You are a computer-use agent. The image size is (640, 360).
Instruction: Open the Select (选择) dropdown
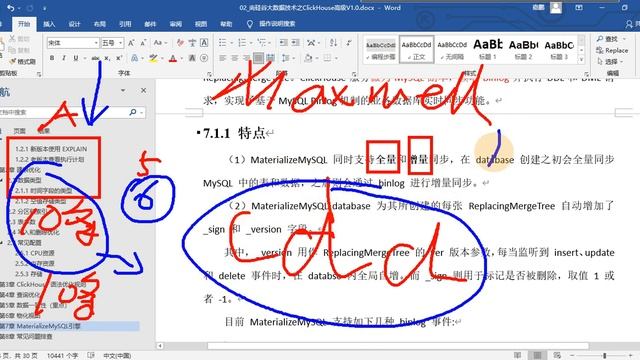click(611, 62)
